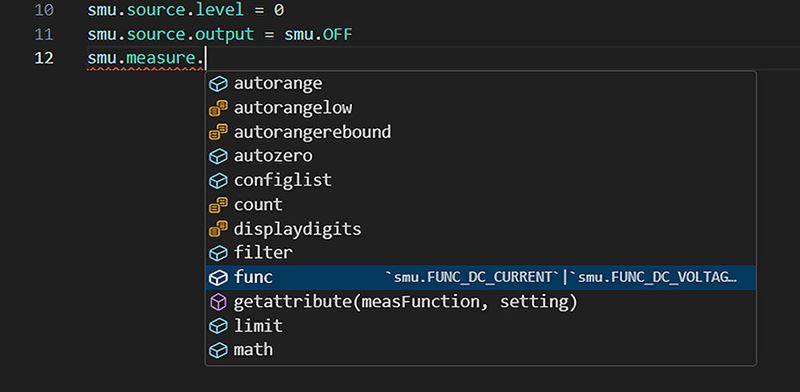800x392 pixels.
Task: Click the cube icon next to configlist
Action: [x=218, y=180]
